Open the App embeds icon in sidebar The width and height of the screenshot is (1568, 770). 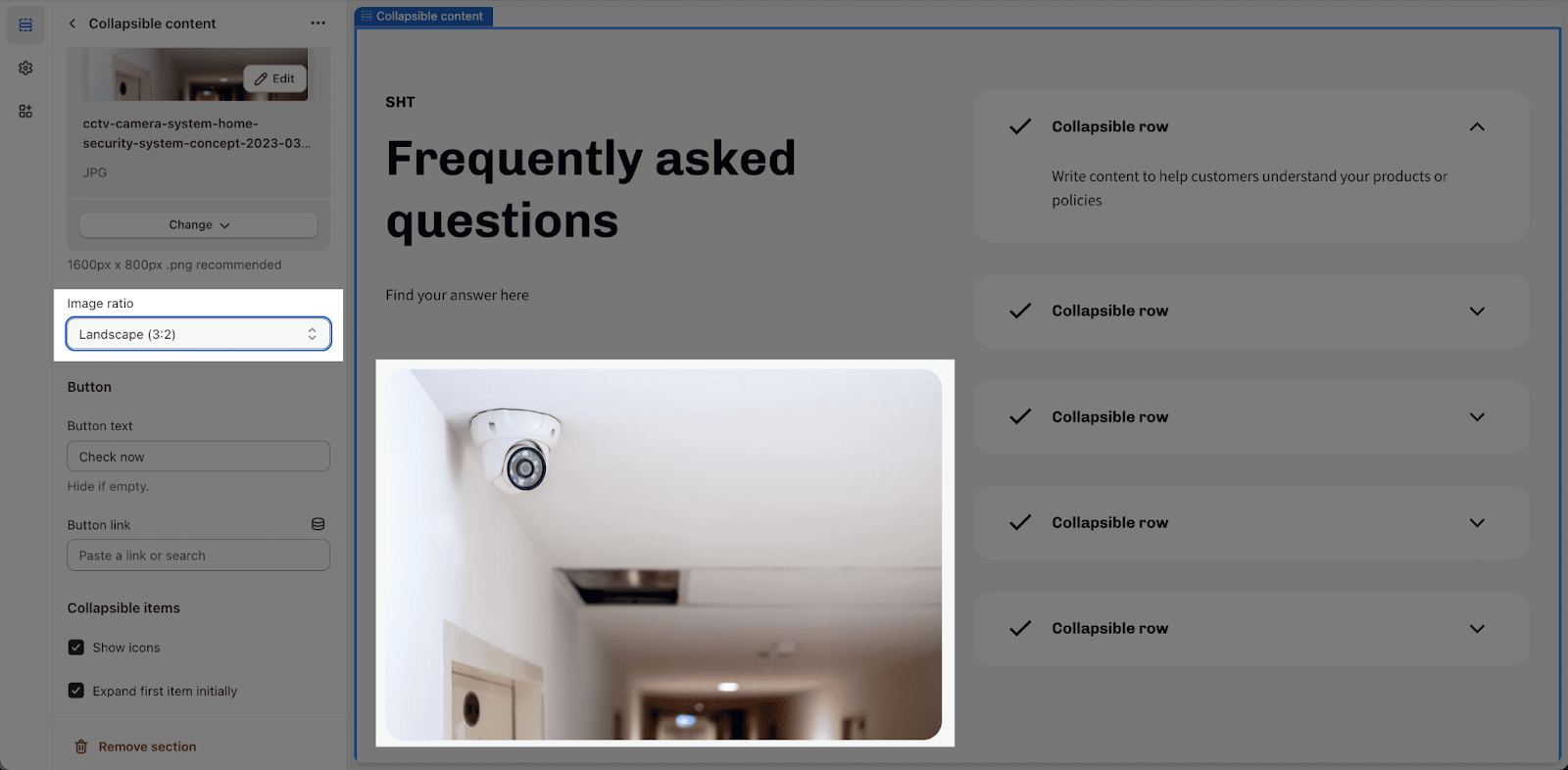pyautogui.click(x=25, y=112)
